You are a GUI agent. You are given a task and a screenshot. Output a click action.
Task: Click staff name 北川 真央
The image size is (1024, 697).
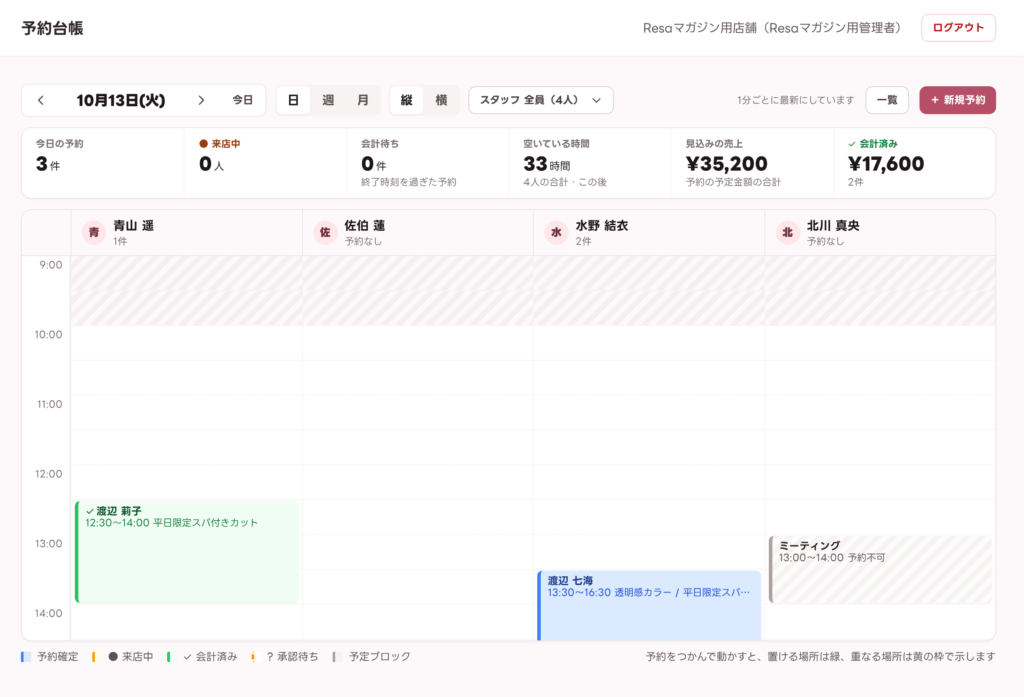pyautogui.click(x=833, y=225)
